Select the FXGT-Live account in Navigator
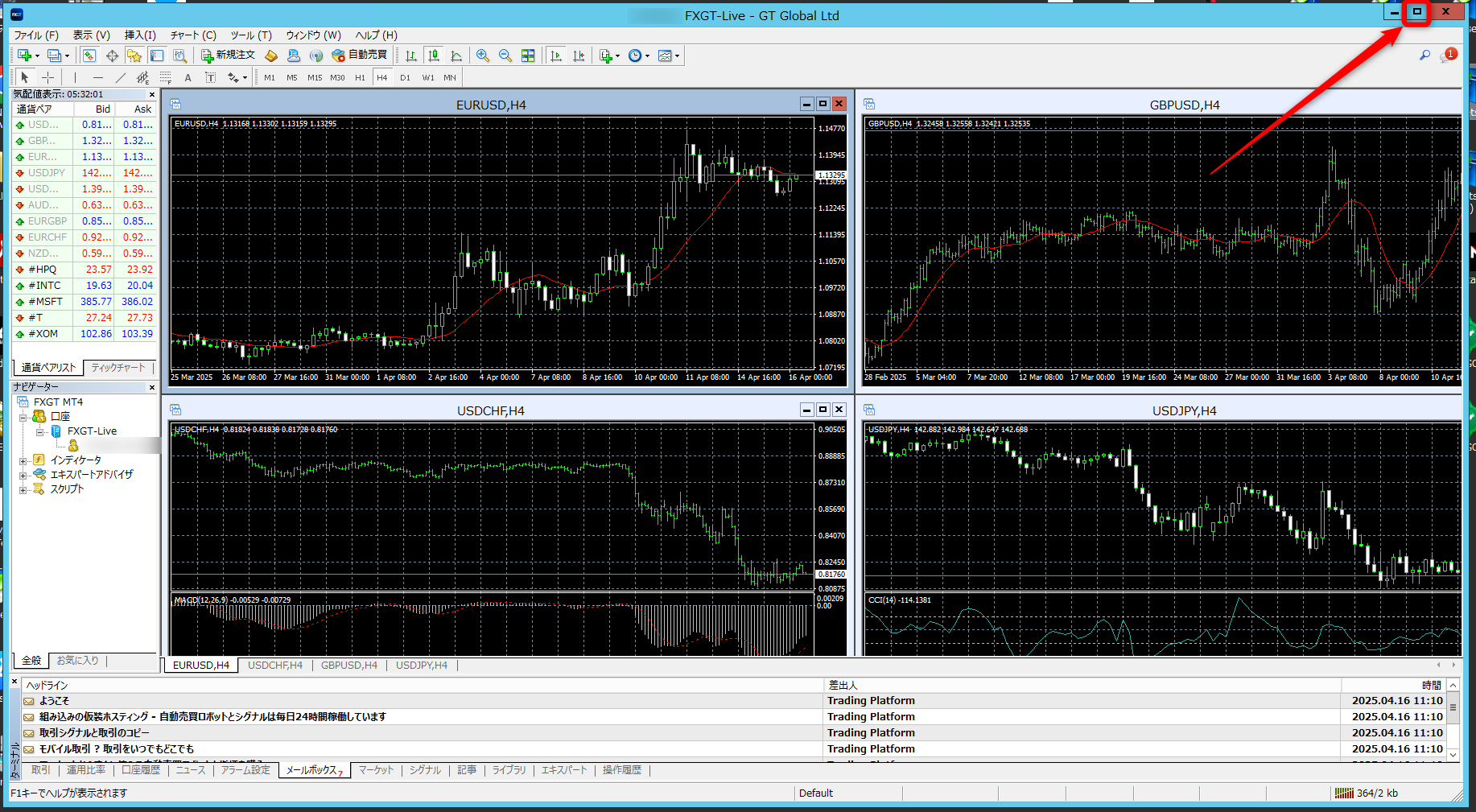1476x812 pixels. pyautogui.click(x=92, y=431)
